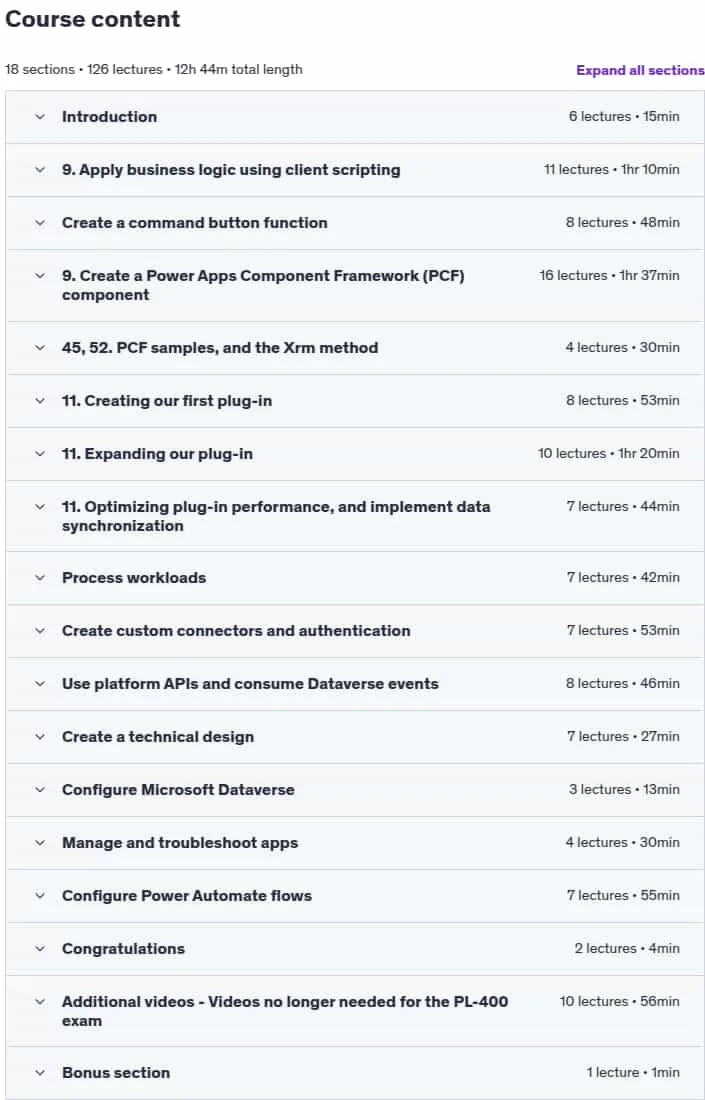Select Use platform APIs and consume Dataverse events
Screen dimensions: 705x1100
click(x=355, y=684)
